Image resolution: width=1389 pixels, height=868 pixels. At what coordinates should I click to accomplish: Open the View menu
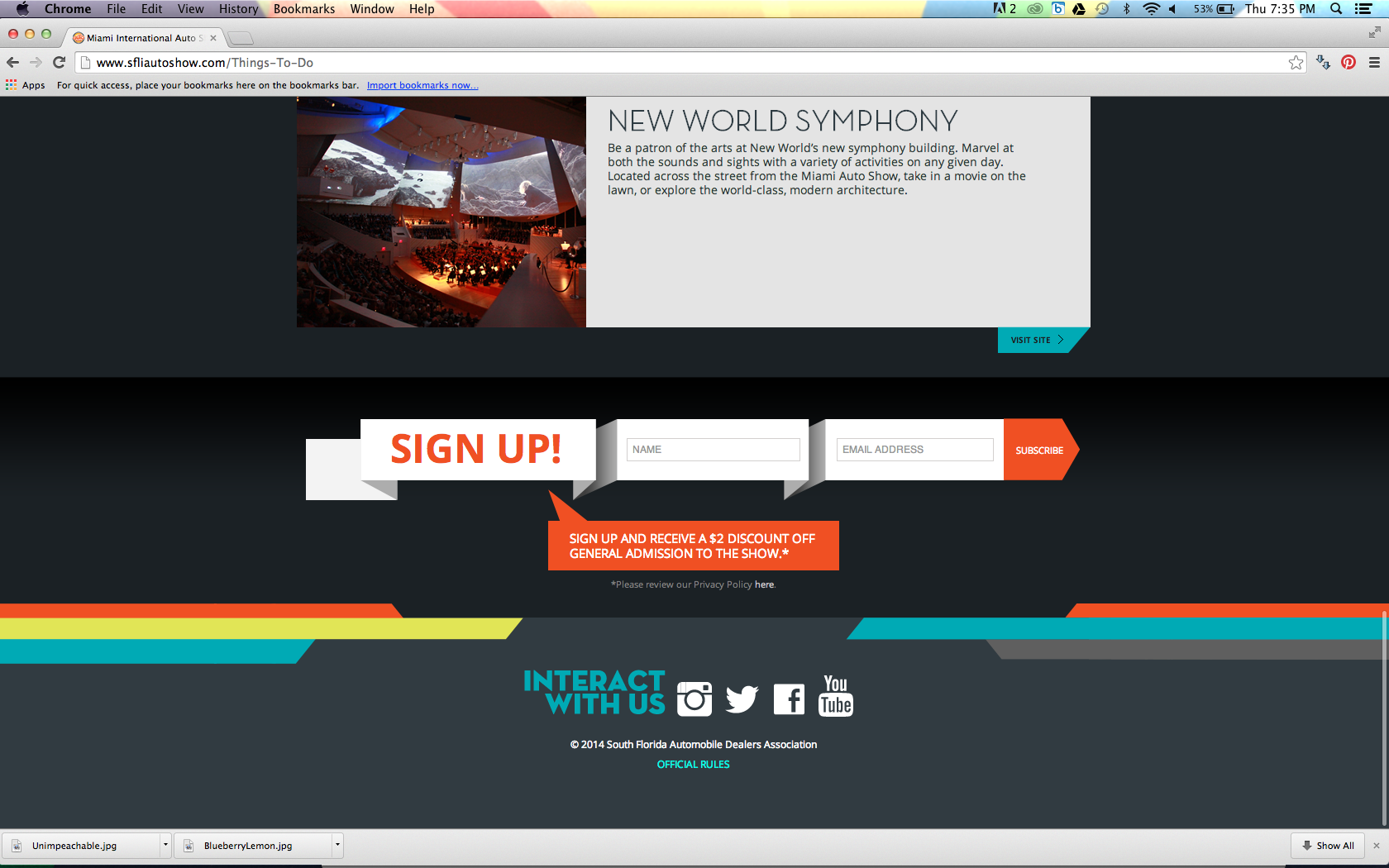coord(190,8)
